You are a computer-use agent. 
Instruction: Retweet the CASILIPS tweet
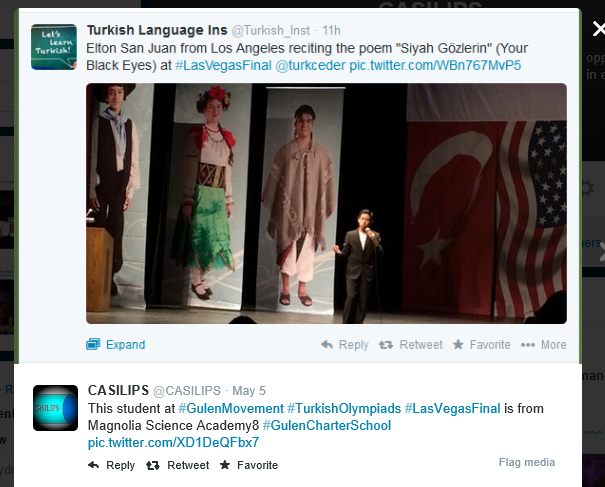(x=177, y=465)
